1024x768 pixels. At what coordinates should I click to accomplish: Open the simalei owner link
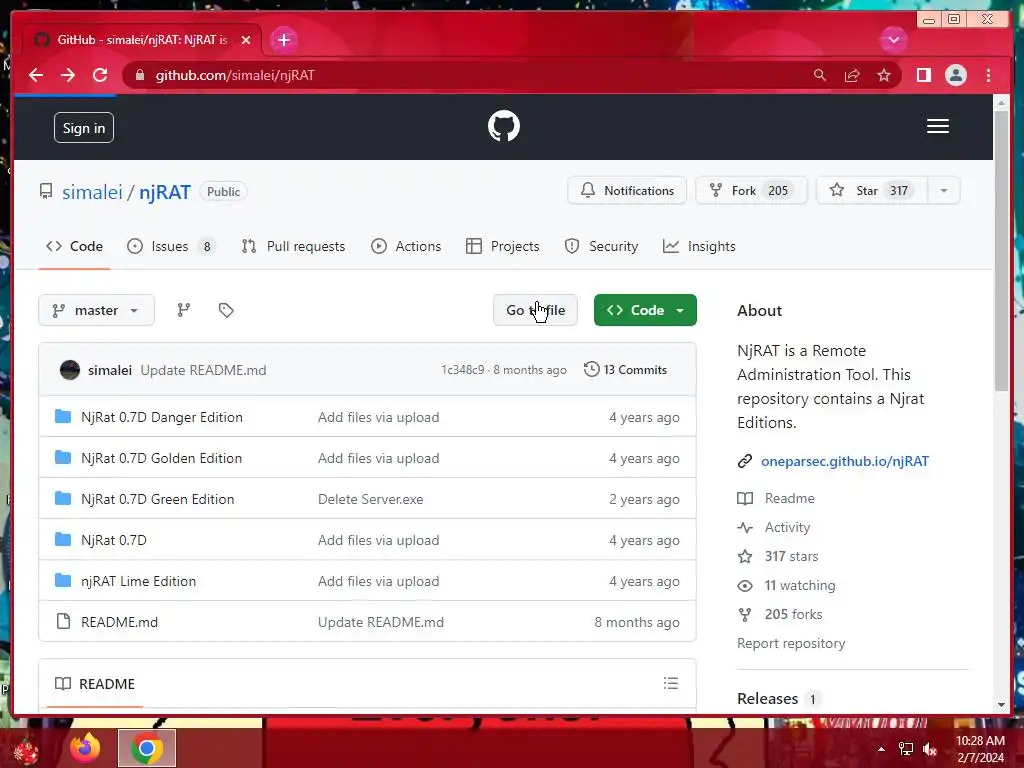point(92,192)
